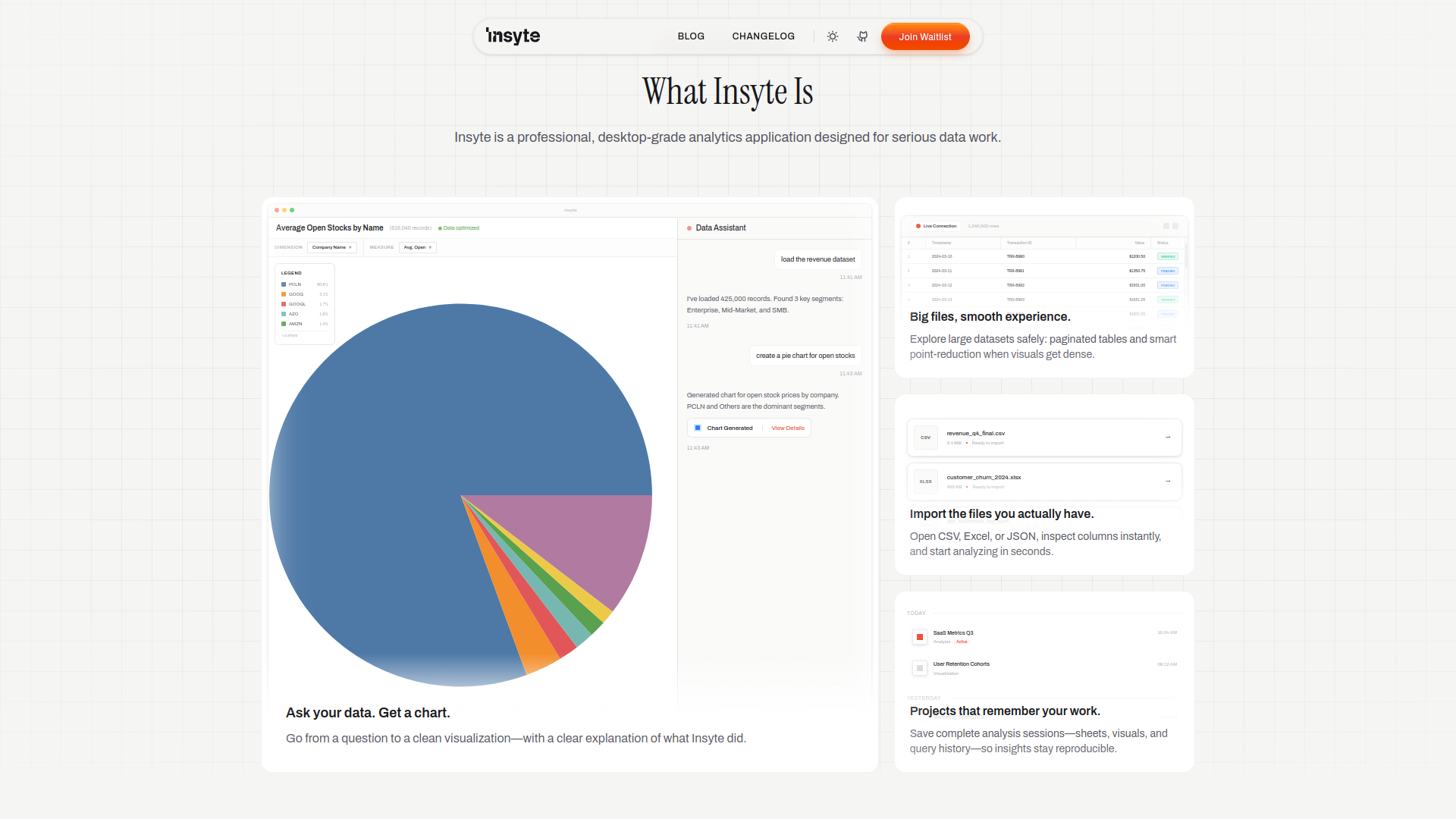
Task: Click the Join Waitlist button
Action: point(925,36)
